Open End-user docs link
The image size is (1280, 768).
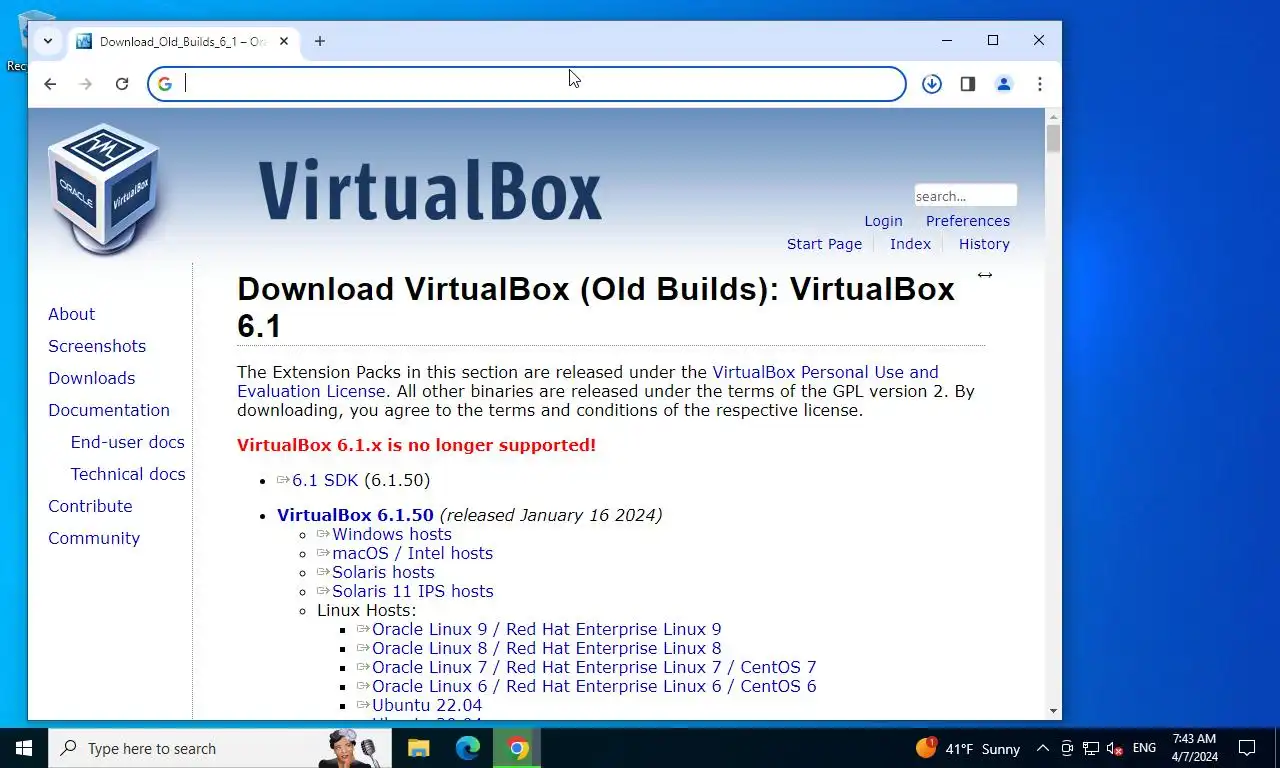click(128, 442)
